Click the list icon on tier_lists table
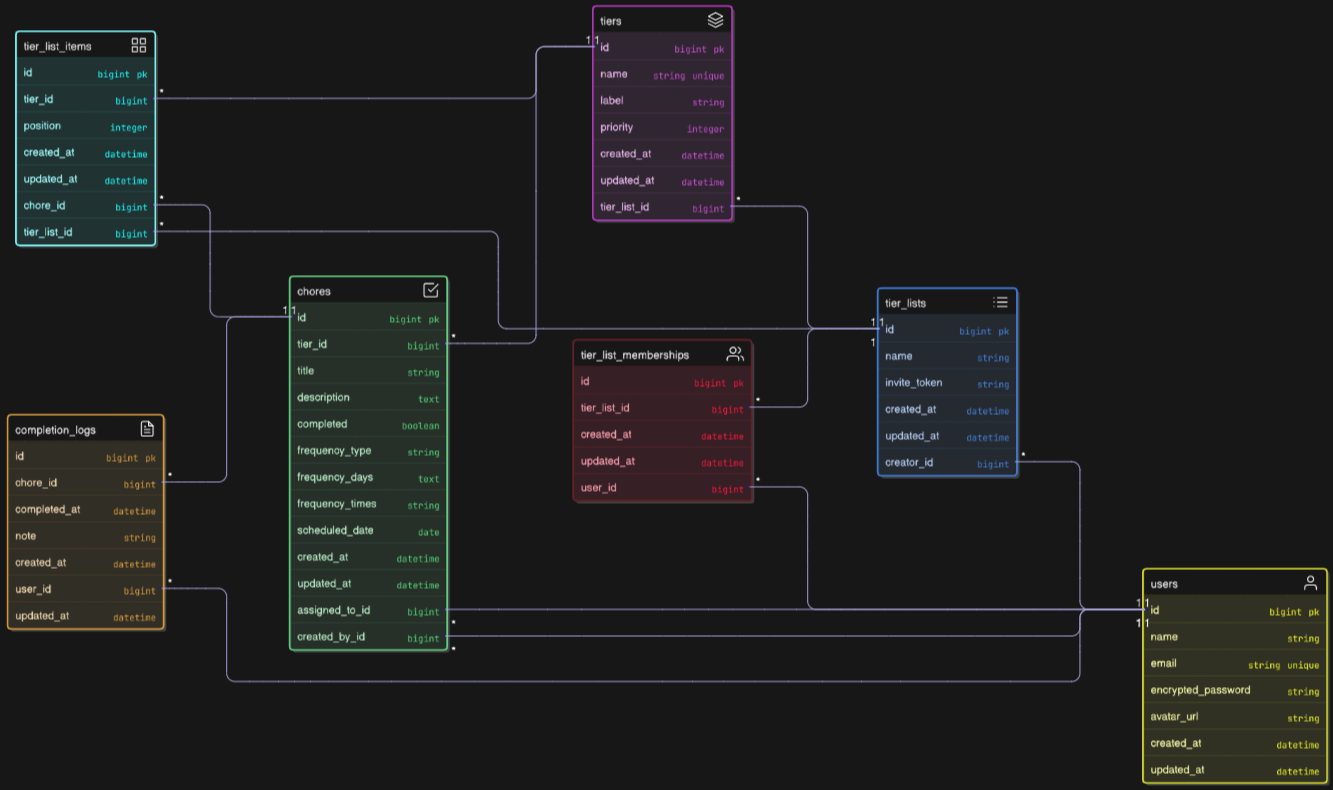1333x790 pixels. [1000, 302]
